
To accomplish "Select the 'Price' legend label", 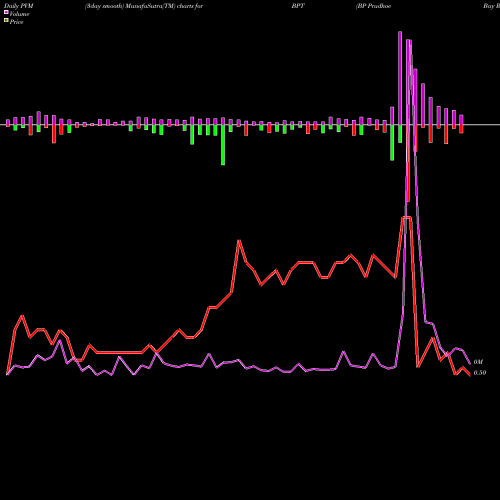I will 16,22.
